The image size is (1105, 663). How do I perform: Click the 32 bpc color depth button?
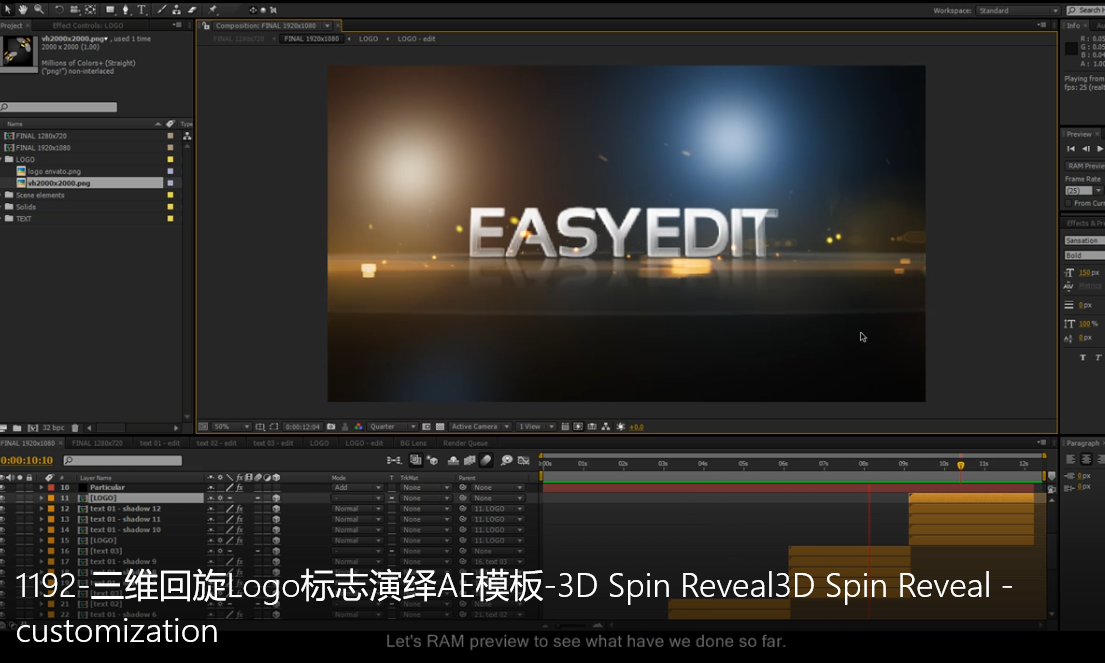point(54,428)
